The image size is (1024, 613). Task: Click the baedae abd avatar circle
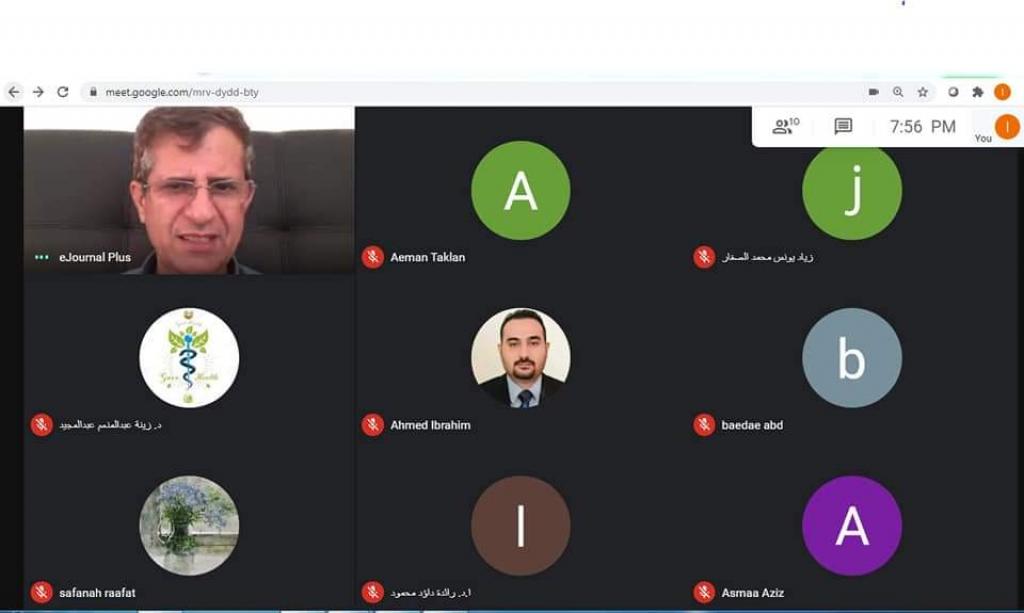(852, 358)
